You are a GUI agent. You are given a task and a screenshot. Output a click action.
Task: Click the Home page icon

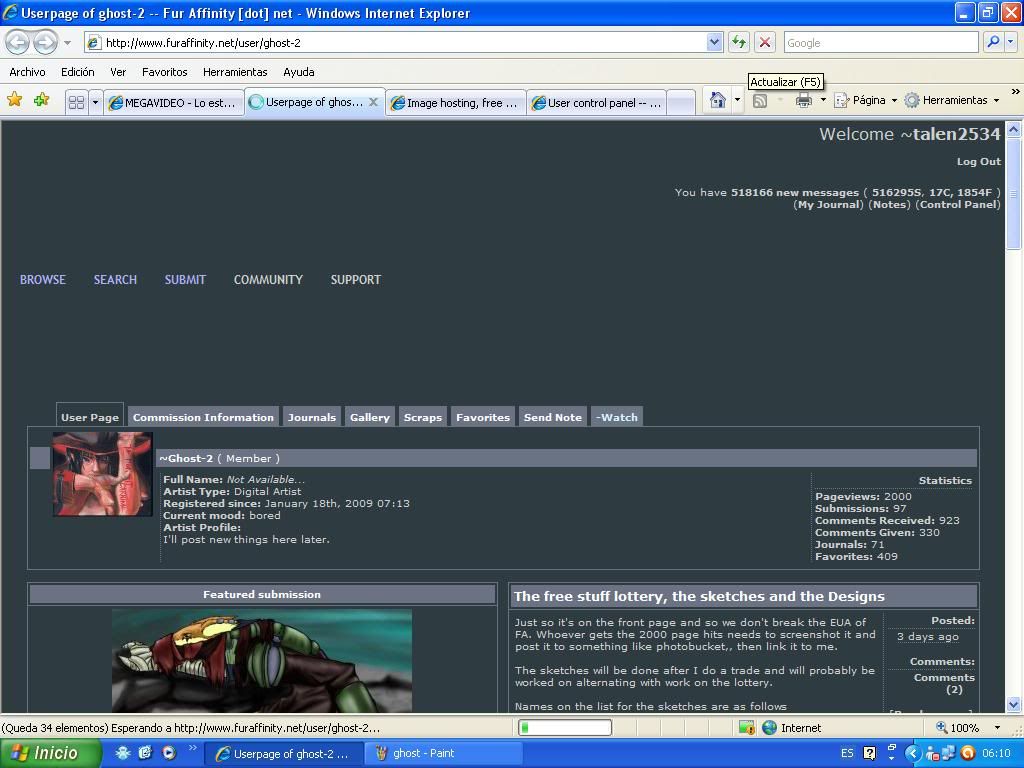click(717, 100)
